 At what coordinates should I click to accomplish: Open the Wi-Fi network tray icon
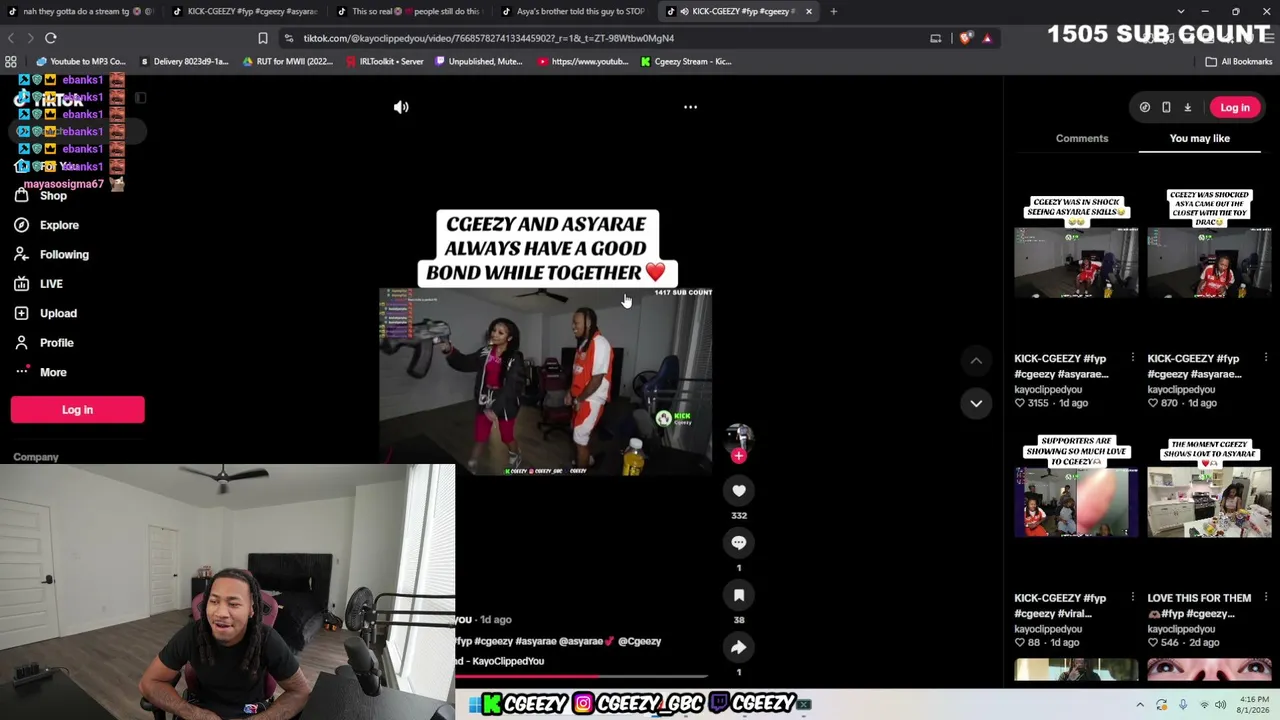pyautogui.click(x=1204, y=705)
